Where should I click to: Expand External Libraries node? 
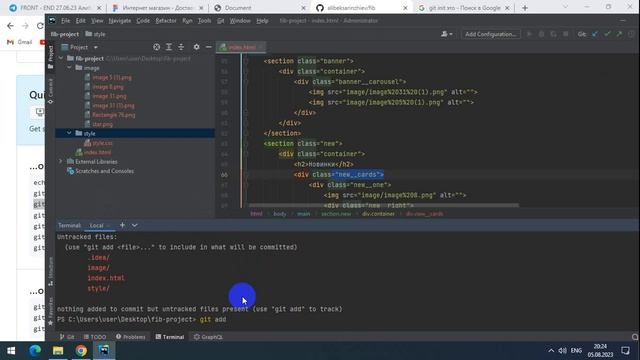pos(61,162)
